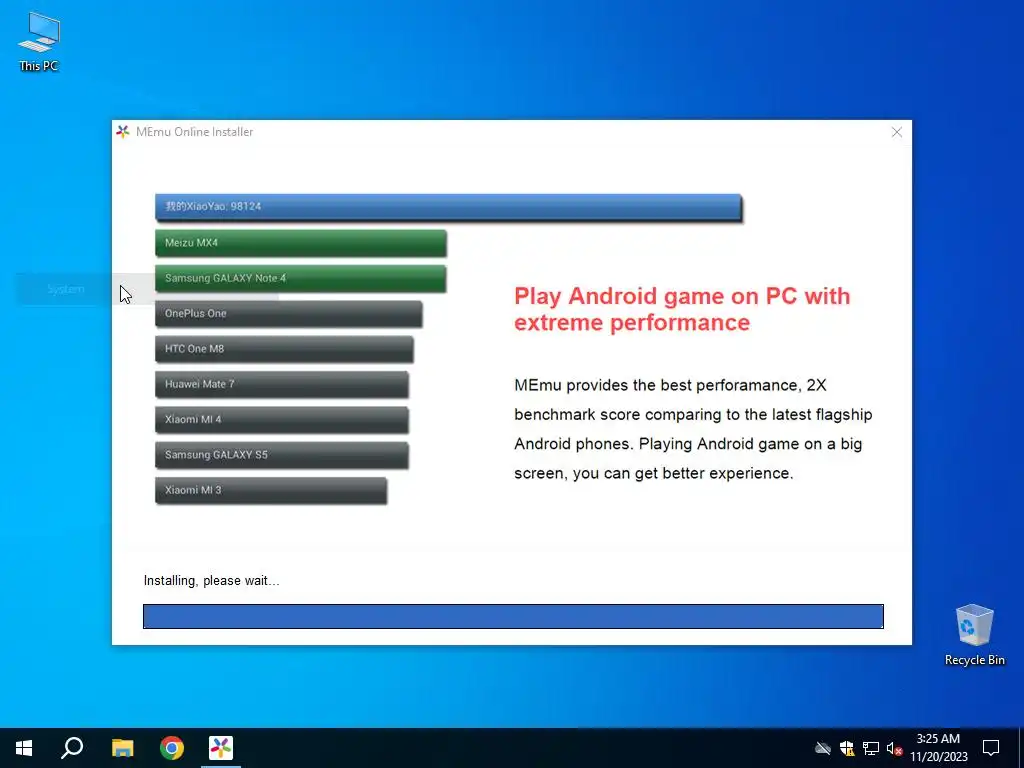1024x768 pixels.
Task: Click the blue XiaoYao 98124 bar
Action: (x=449, y=208)
